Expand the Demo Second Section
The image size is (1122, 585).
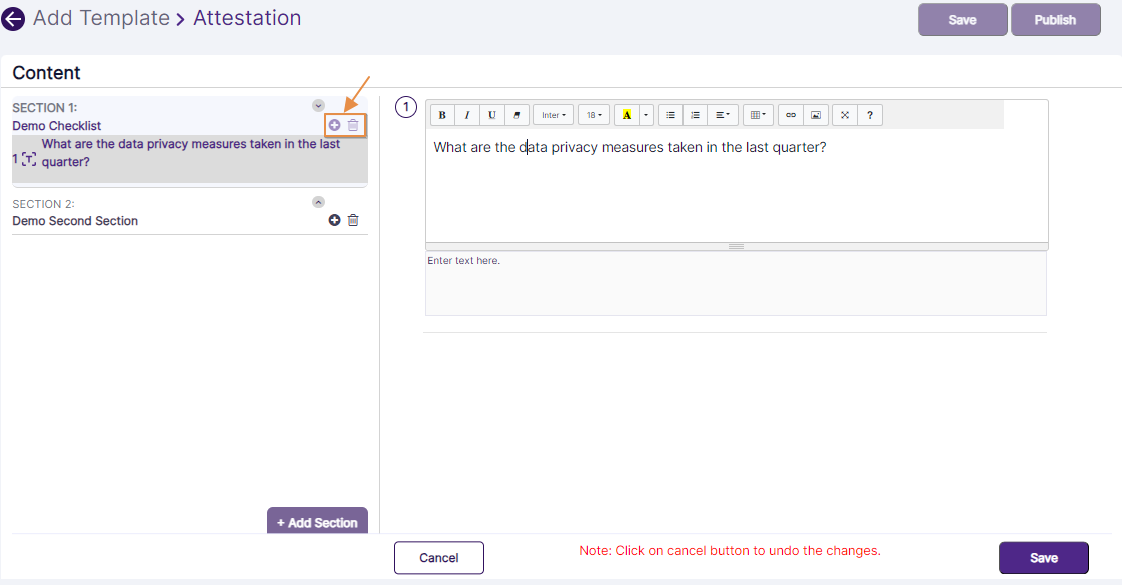(x=318, y=200)
